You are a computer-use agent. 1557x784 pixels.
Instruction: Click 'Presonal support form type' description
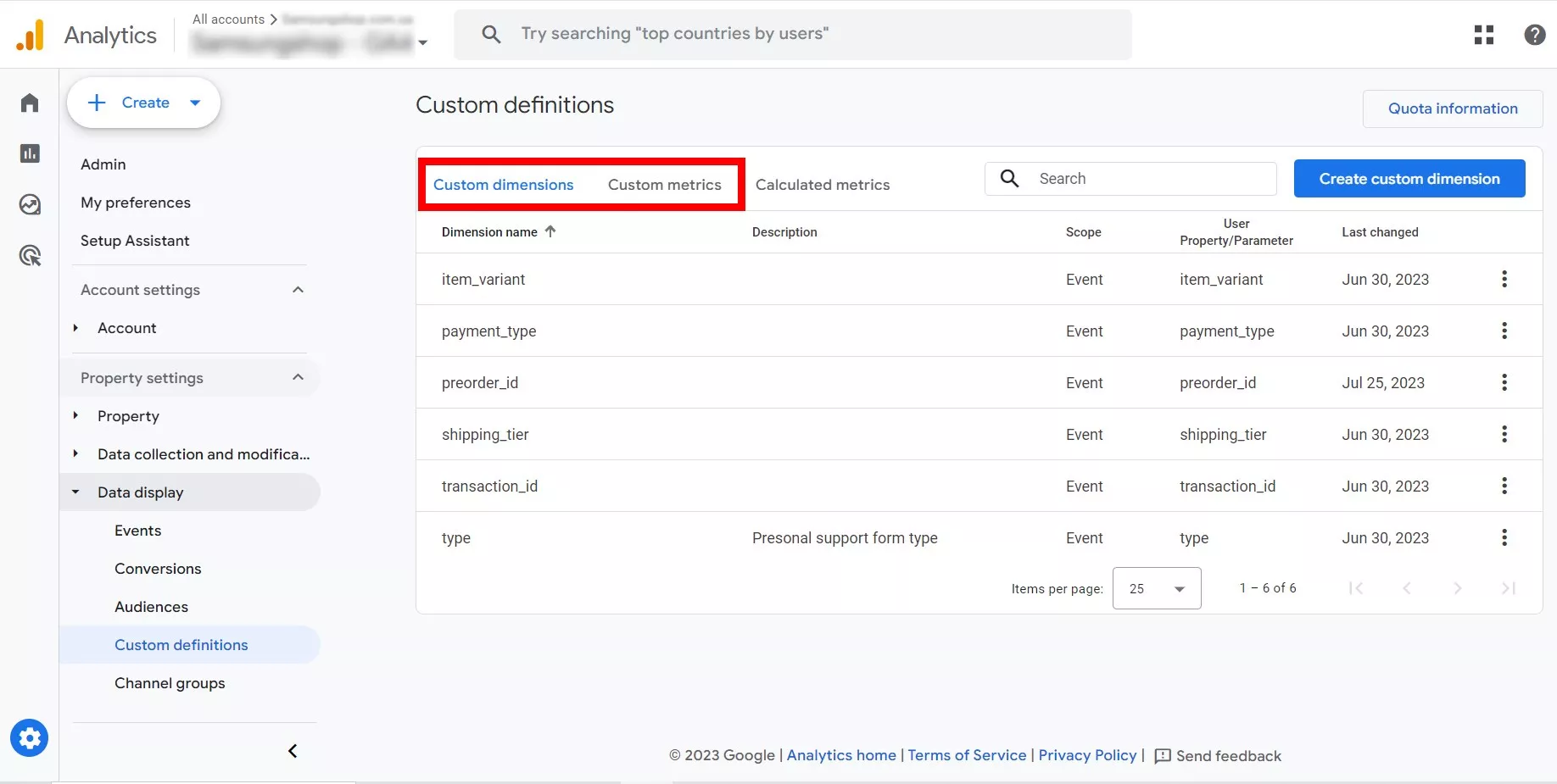coord(845,538)
